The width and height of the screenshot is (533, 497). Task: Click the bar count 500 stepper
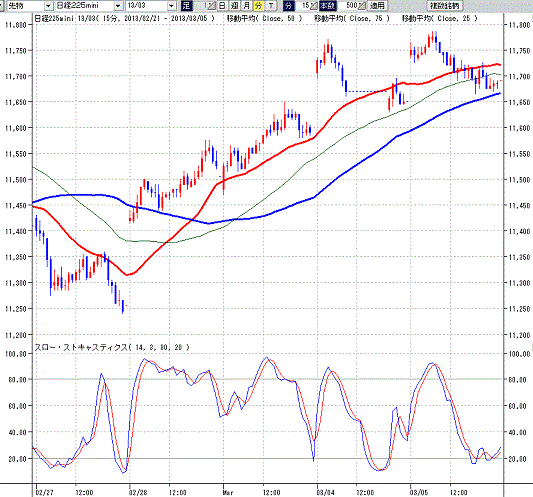[x=362, y=5]
